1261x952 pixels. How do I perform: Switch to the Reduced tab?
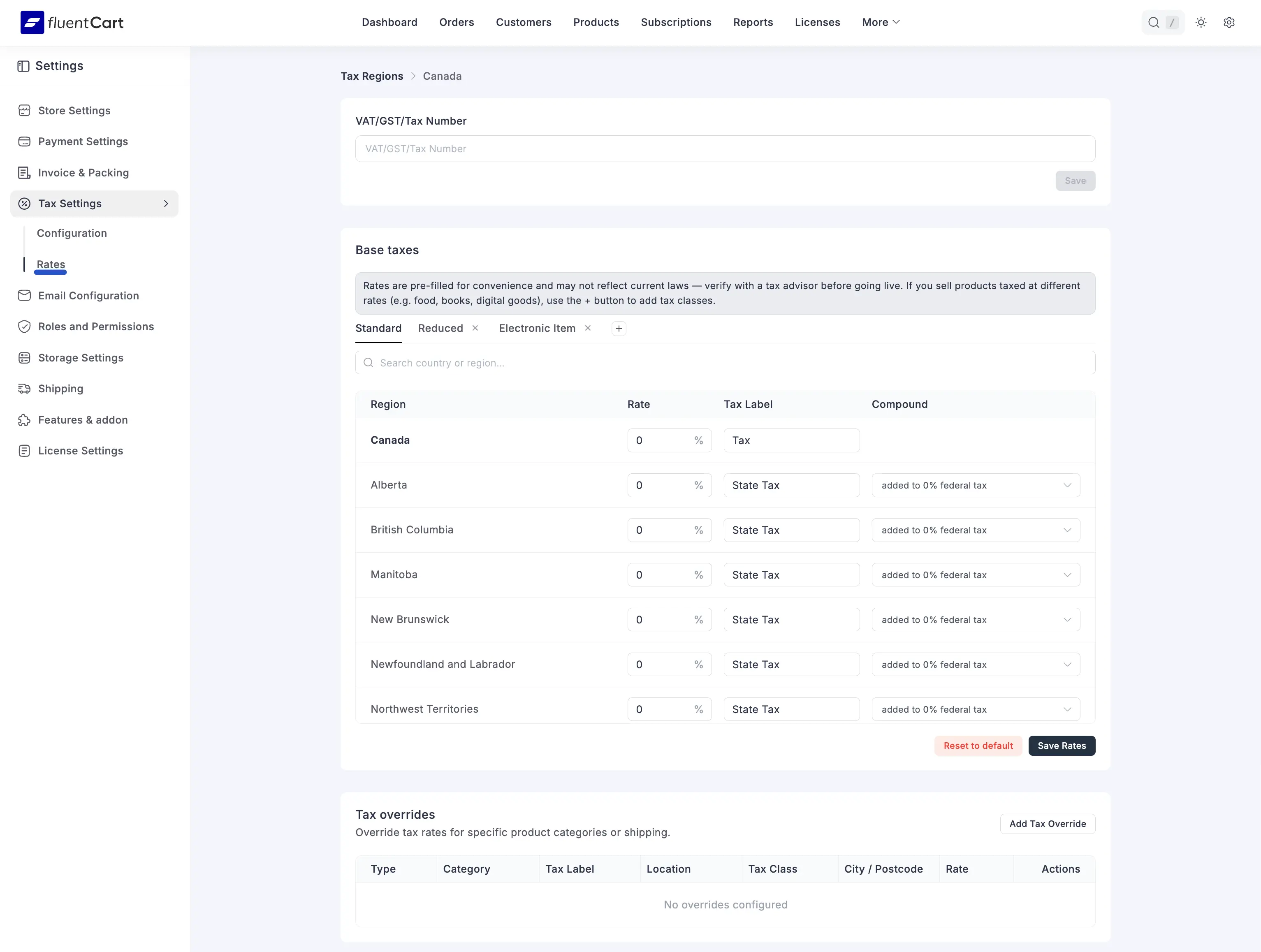click(x=440, y=328)
